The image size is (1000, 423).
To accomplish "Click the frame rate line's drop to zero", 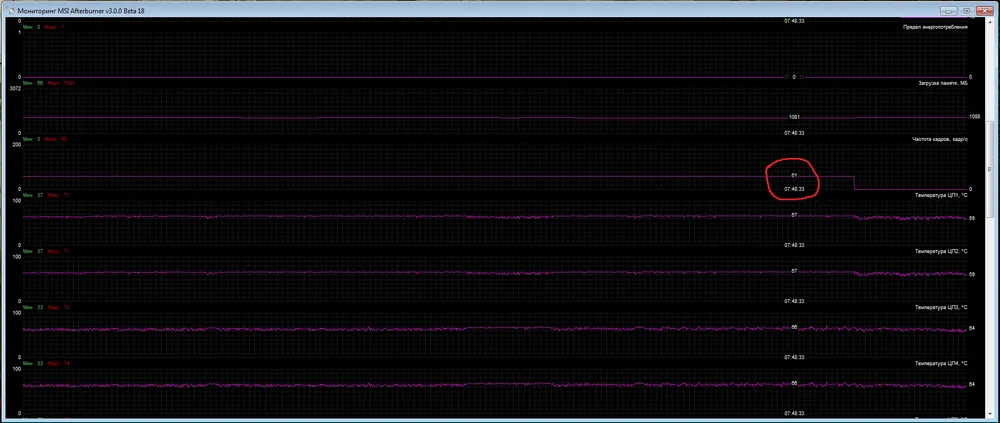I will pyautogui.click(x=855, y=183).
